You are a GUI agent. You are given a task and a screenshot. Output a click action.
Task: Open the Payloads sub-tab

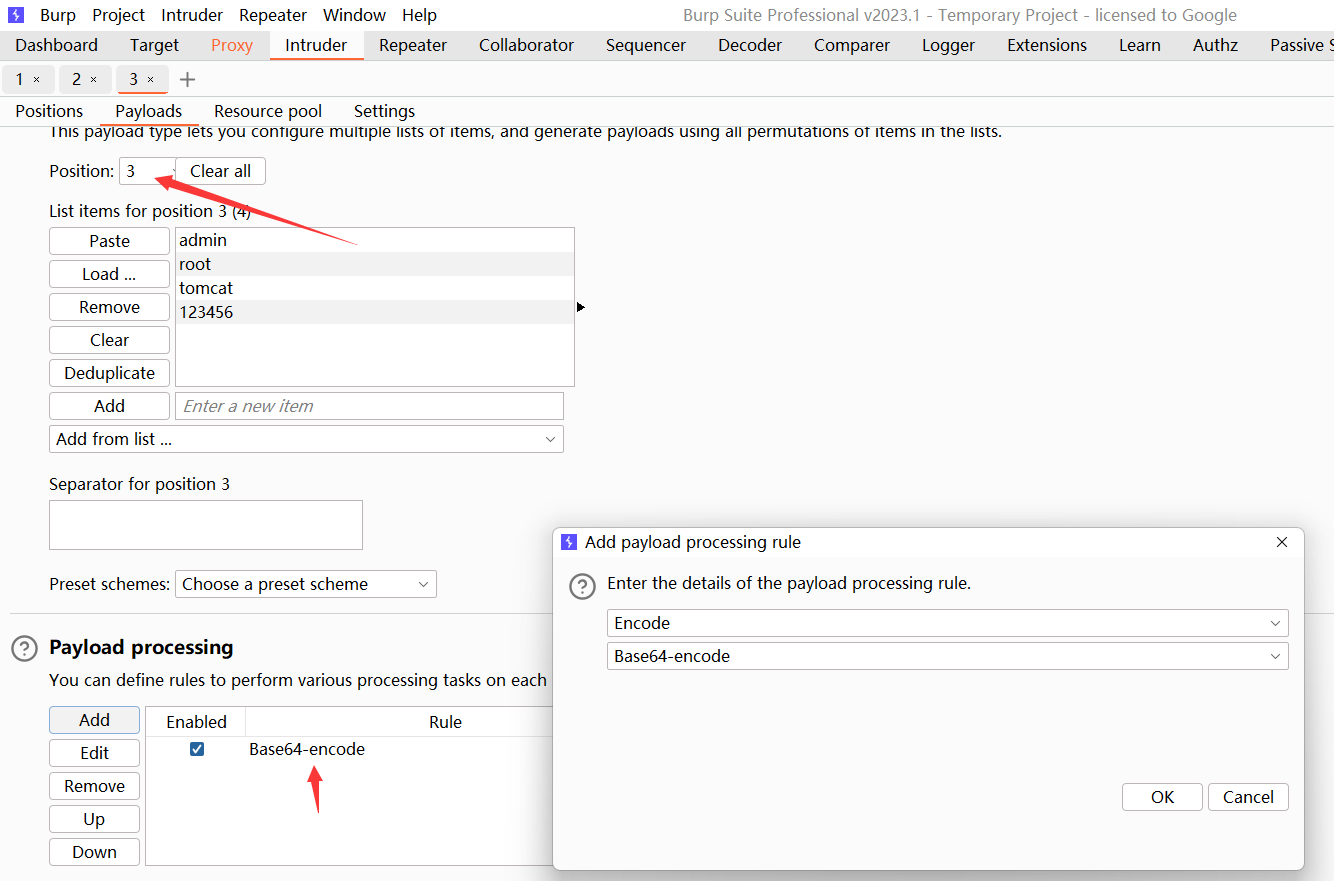point(148,111)
